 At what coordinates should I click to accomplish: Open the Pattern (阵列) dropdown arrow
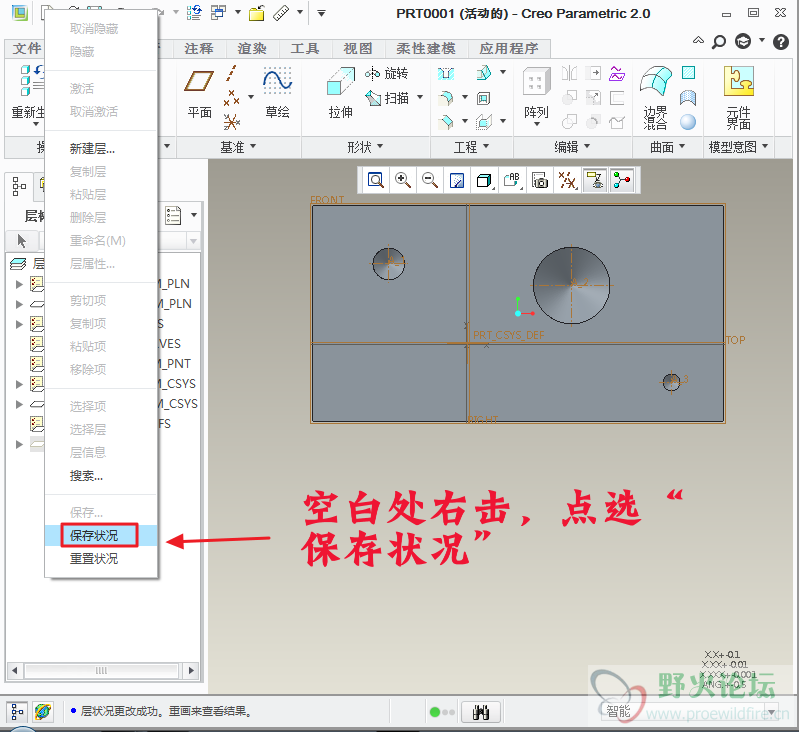(537, 124)
